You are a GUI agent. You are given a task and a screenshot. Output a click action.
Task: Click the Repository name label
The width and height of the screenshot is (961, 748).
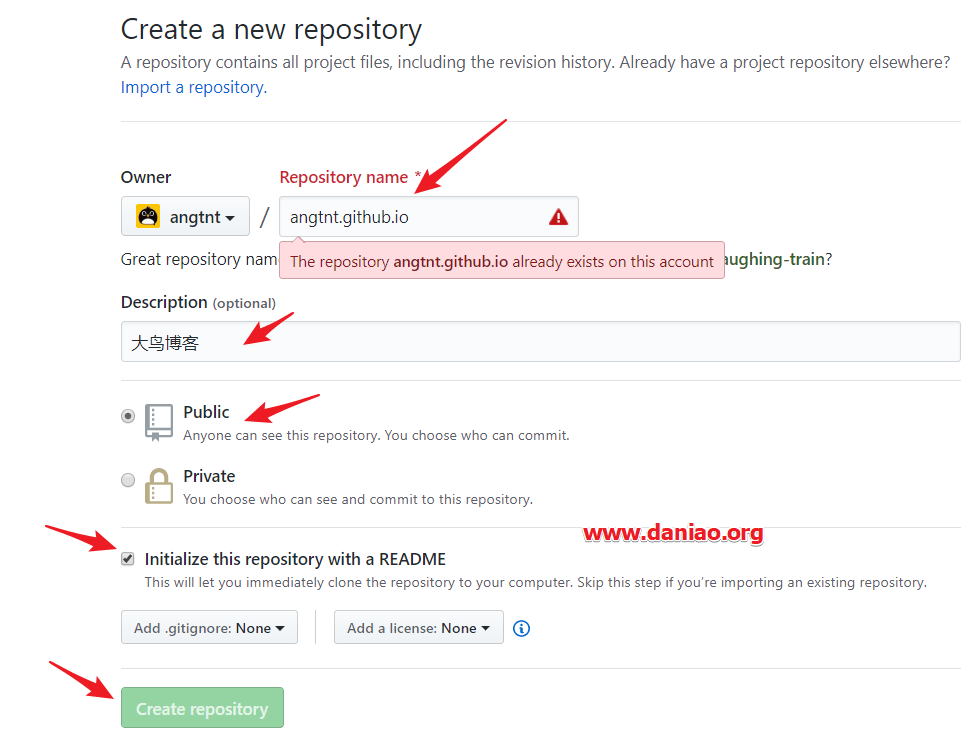344,177
